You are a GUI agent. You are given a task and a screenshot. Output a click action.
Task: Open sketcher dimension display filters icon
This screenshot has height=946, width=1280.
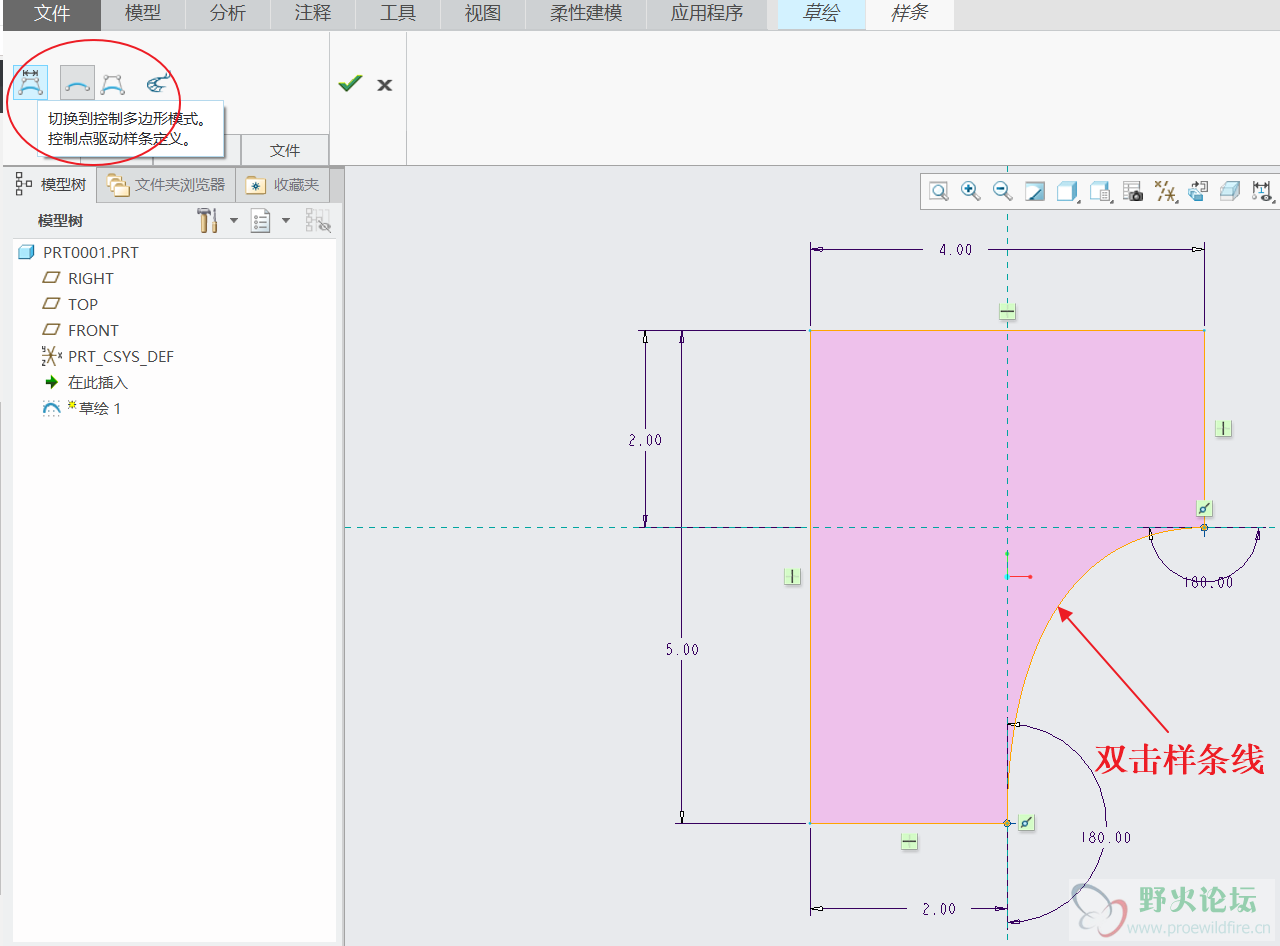click(x=1262, y=191)
